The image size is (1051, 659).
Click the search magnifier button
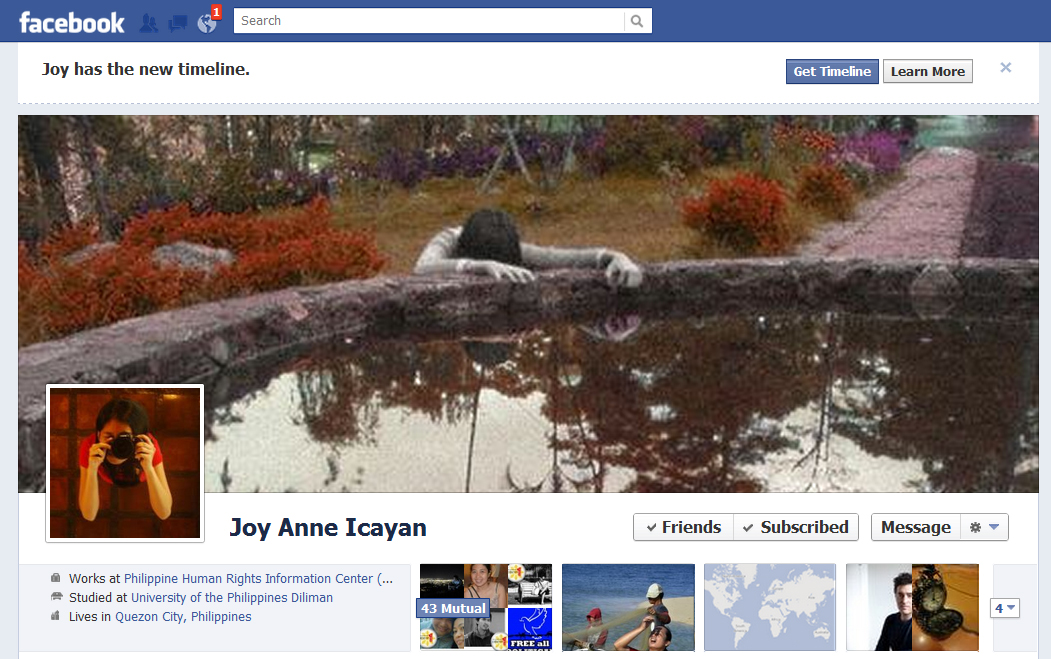coord(637,21)
